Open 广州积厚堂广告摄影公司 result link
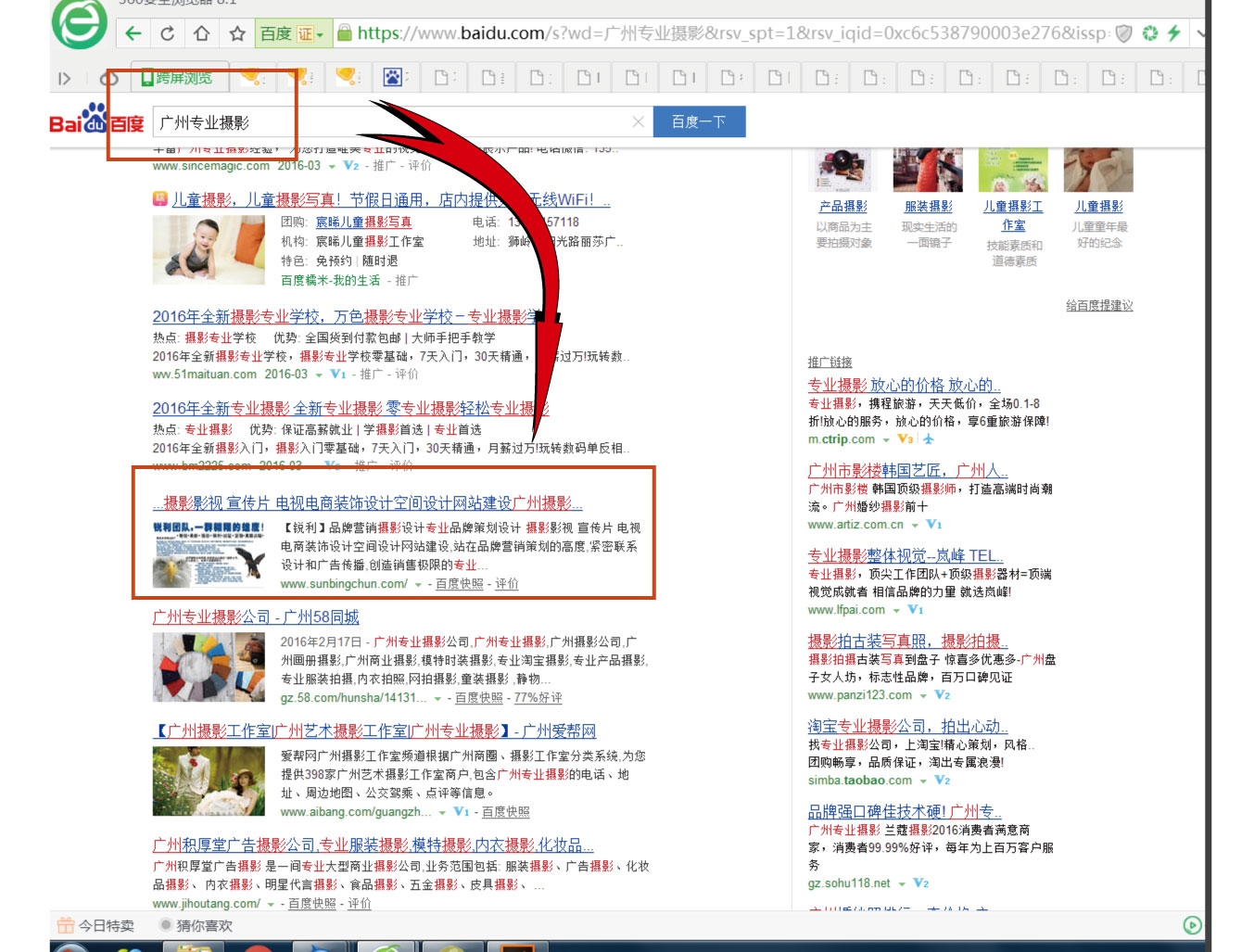This screenshot has height=952, width=1242. point(374,845)
